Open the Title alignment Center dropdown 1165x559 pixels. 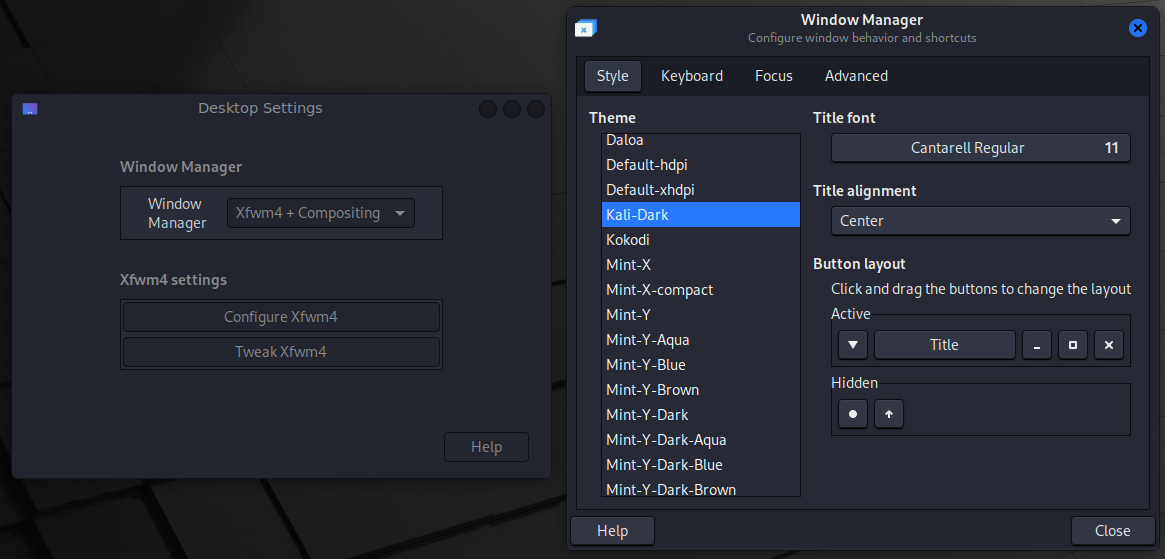coord(980,221)
